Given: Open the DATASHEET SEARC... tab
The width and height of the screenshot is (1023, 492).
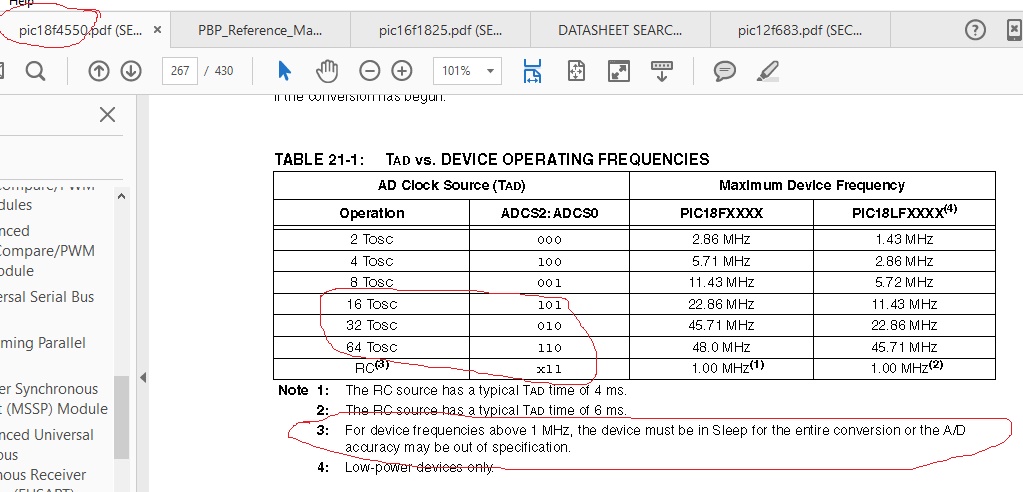Looking at the screenshot, I should tap(620, 30).
